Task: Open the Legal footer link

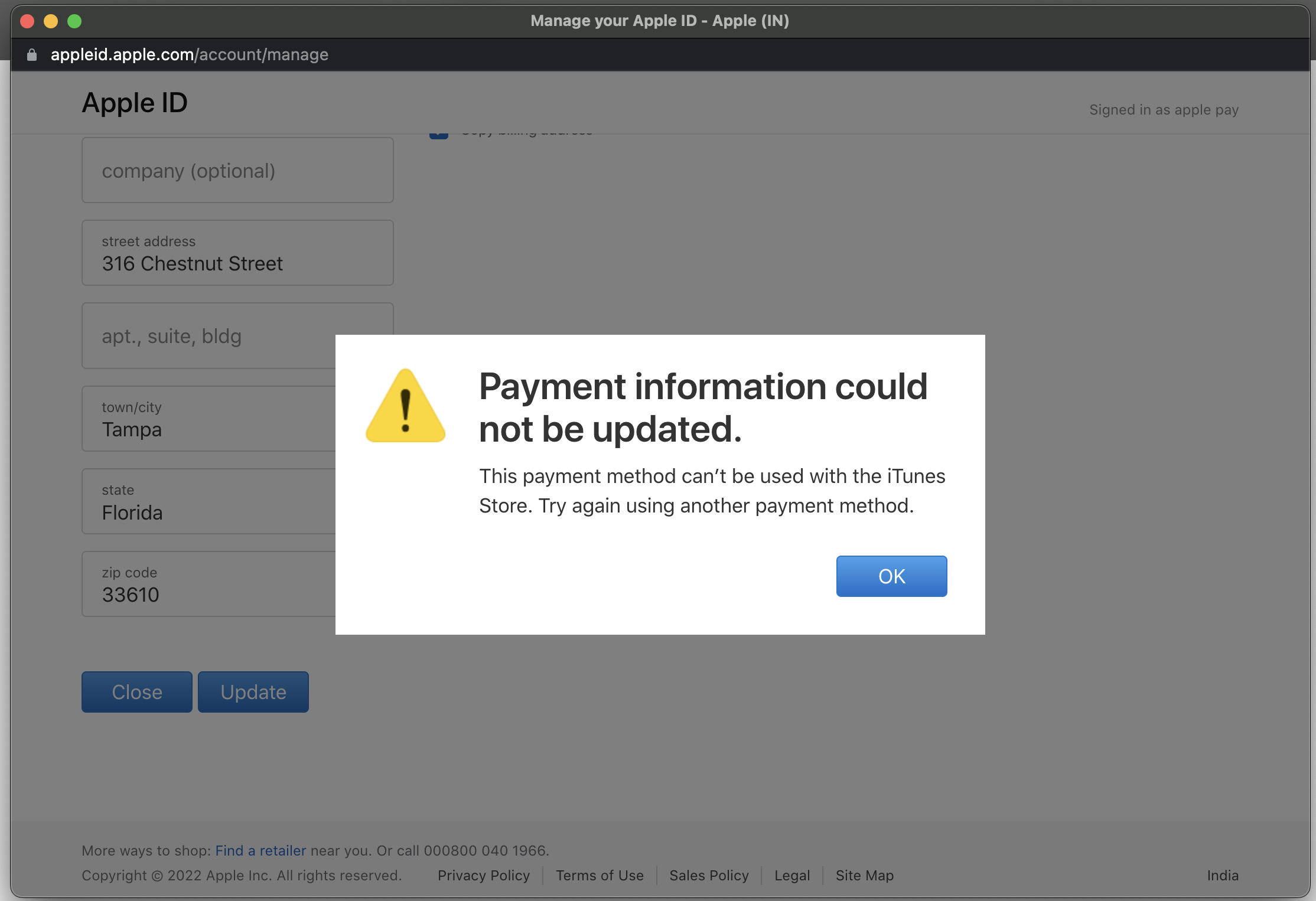Action: 791,876
